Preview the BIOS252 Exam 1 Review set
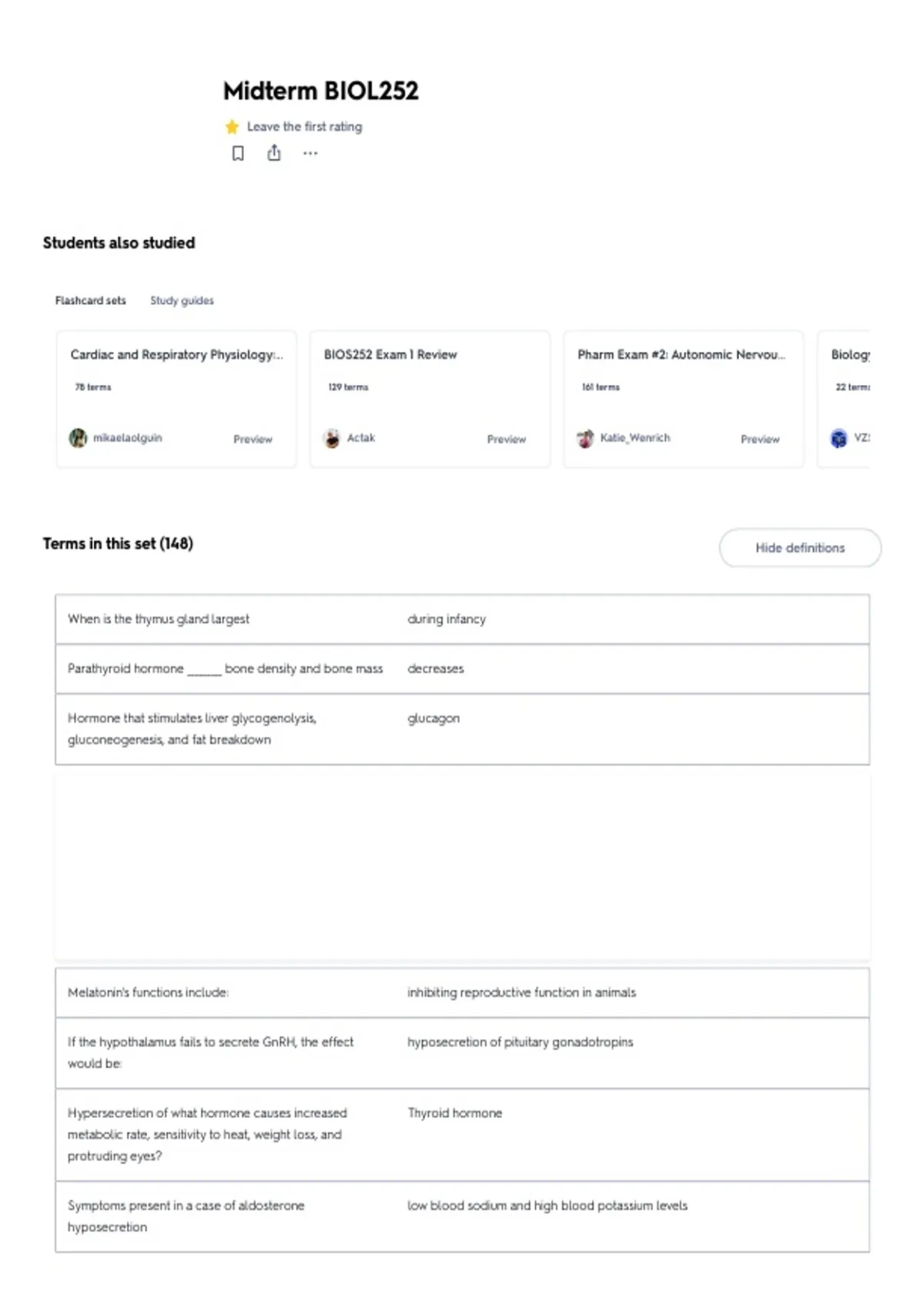Image resolution: width=924 pixels, height=1309 pixels. (x=506, y=439)
